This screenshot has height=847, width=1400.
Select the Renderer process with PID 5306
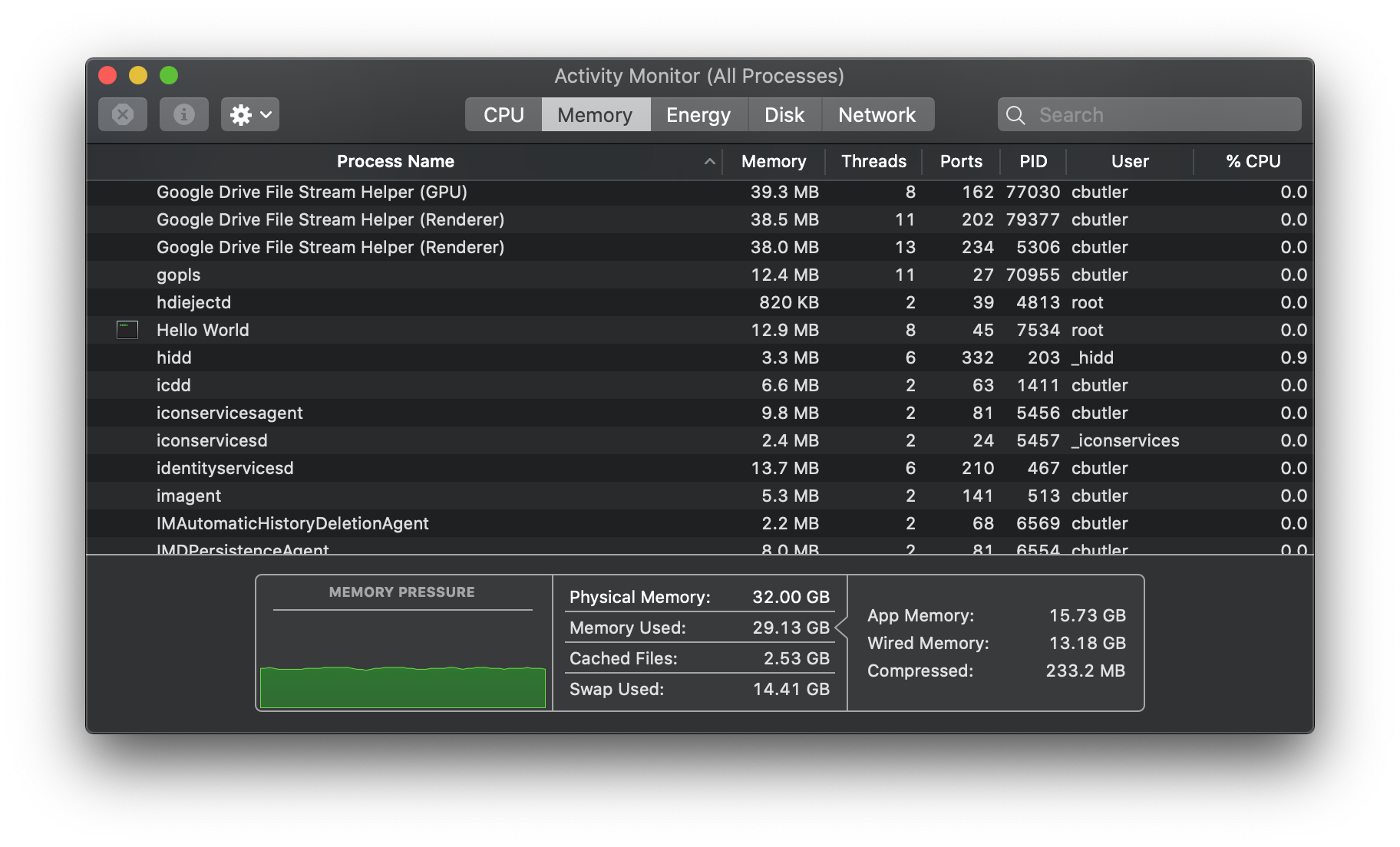[x=700, y=247]
